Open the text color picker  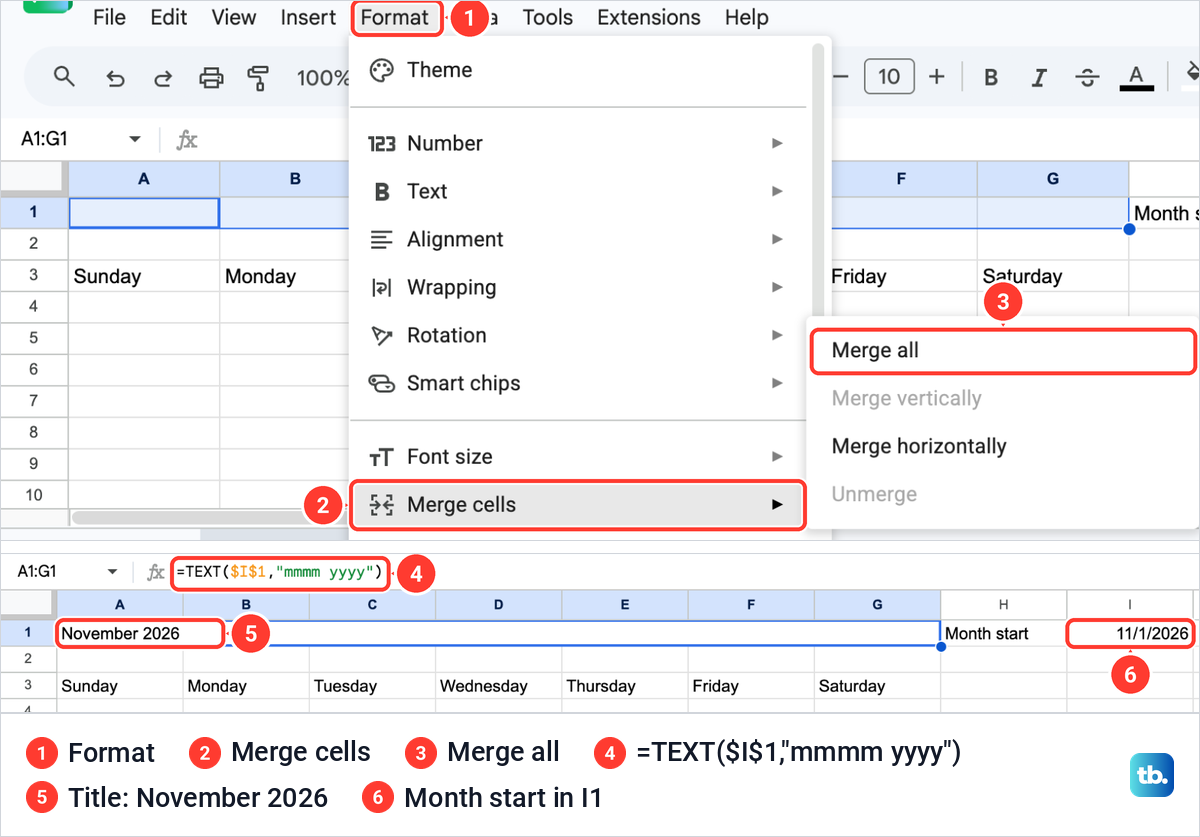click(x=1136, y=77)
